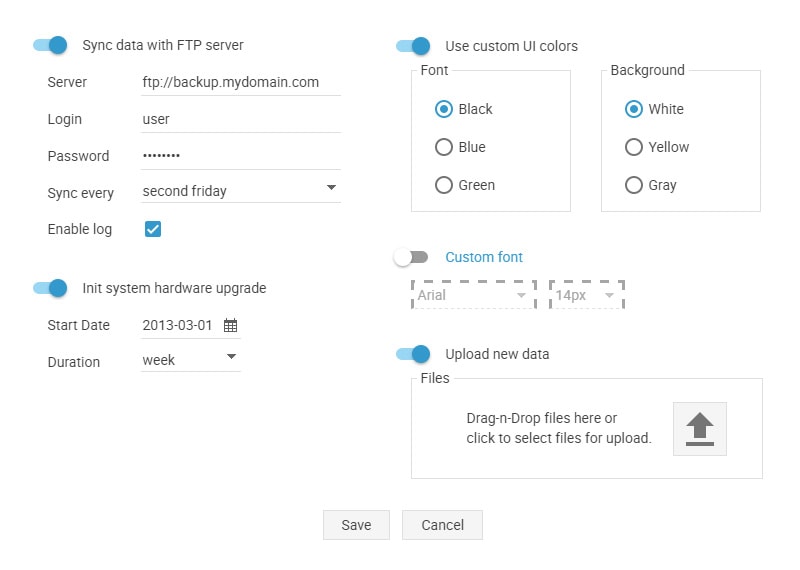800x570 pixels.
Task: Uncheck the Enable log checkbox
Action: (x=153, y=229)
